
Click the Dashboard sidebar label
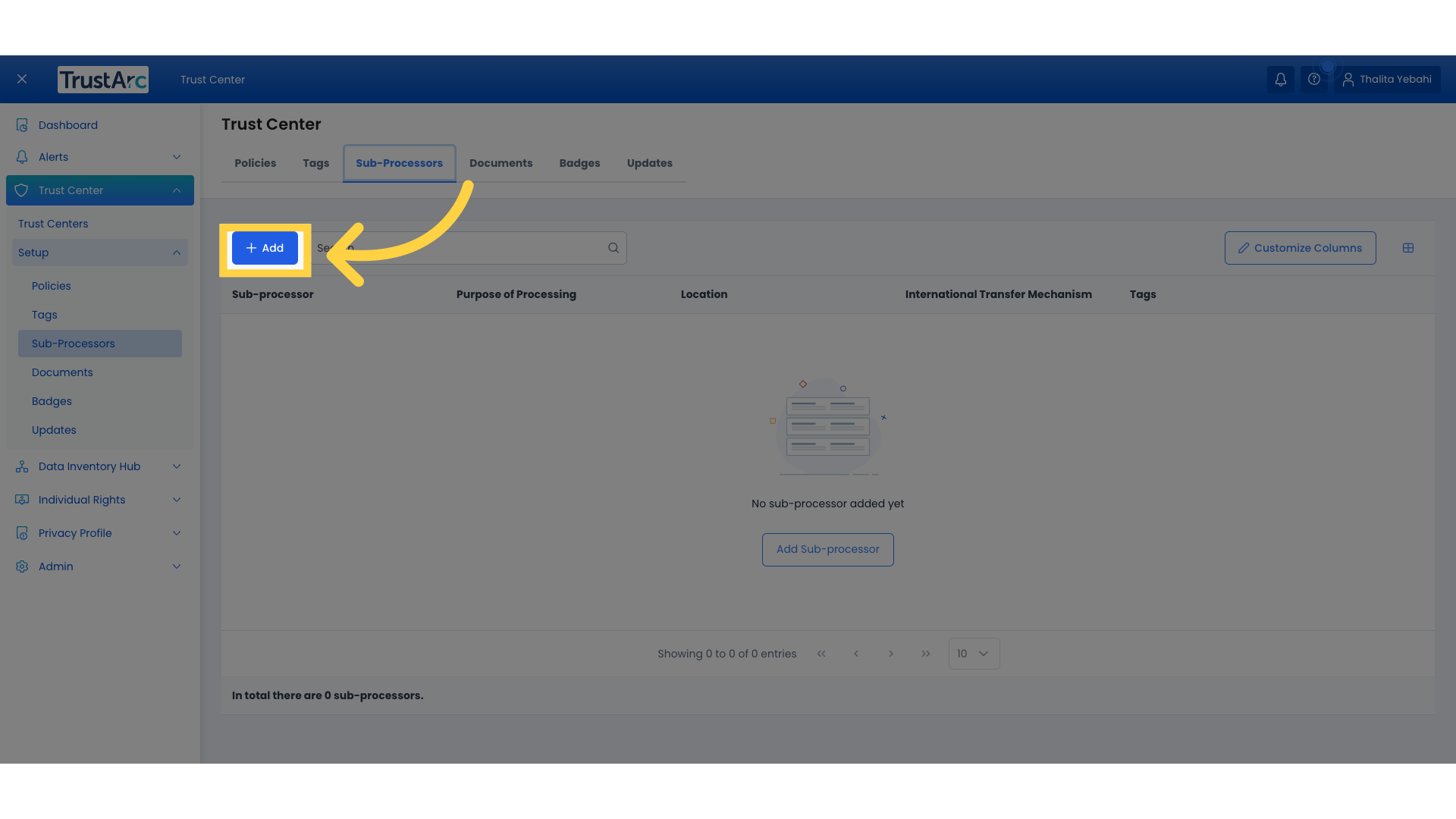coord(68,125)
